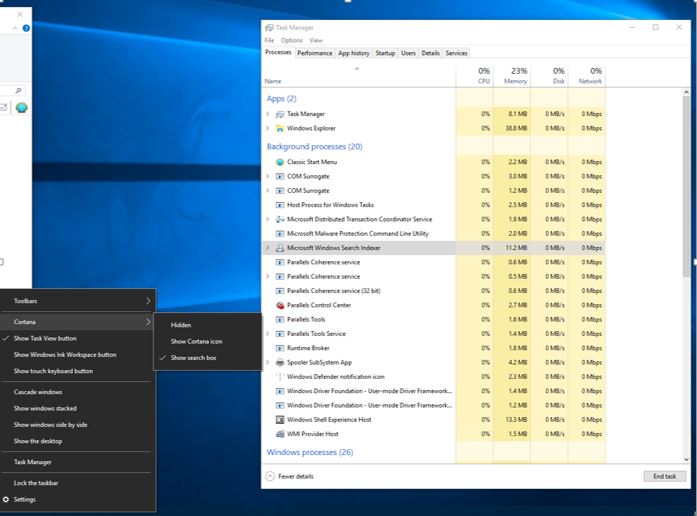Click the WMI Provider Host icon
This screenshot has height=516, width=697.
[x=280, y=434]
